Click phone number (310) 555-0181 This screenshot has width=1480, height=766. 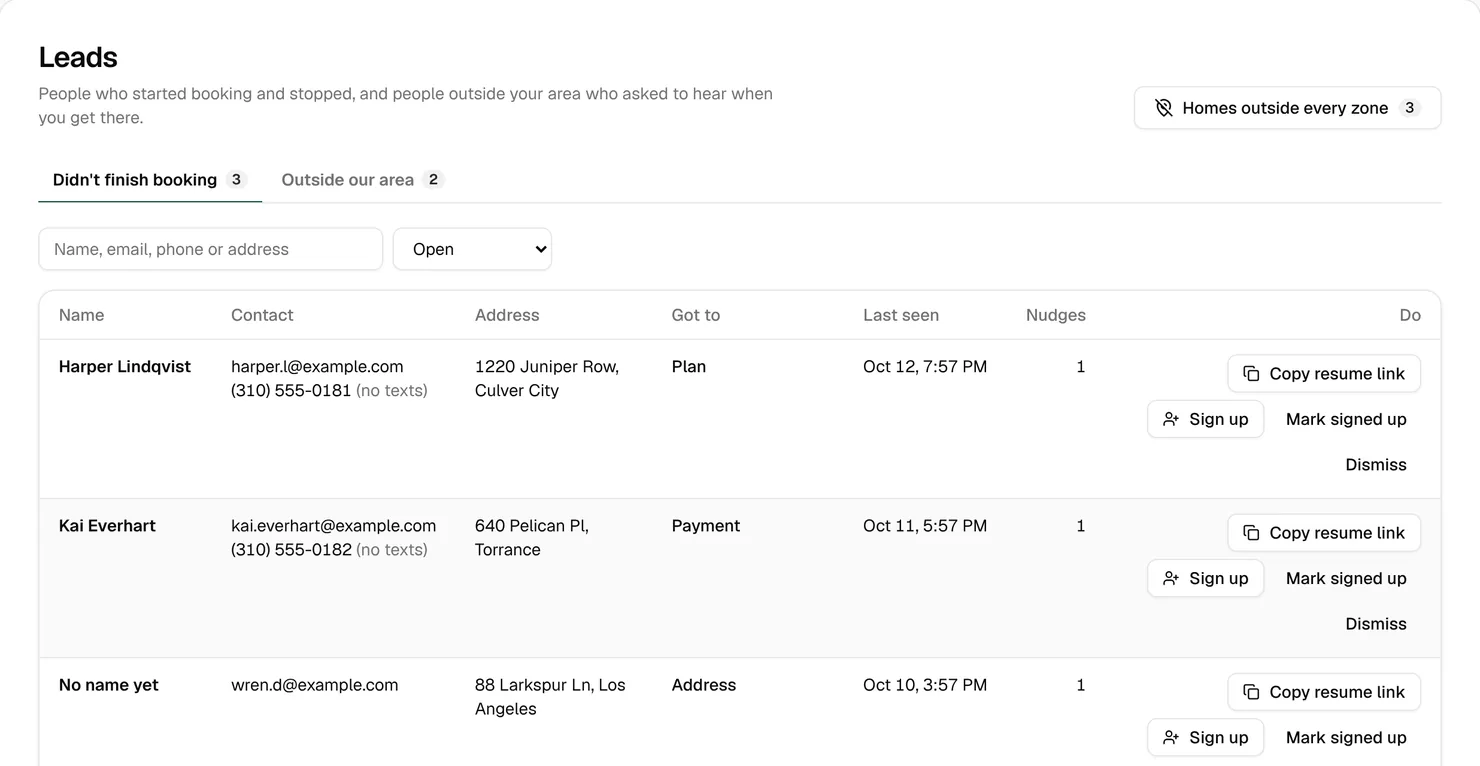(291, 391)
